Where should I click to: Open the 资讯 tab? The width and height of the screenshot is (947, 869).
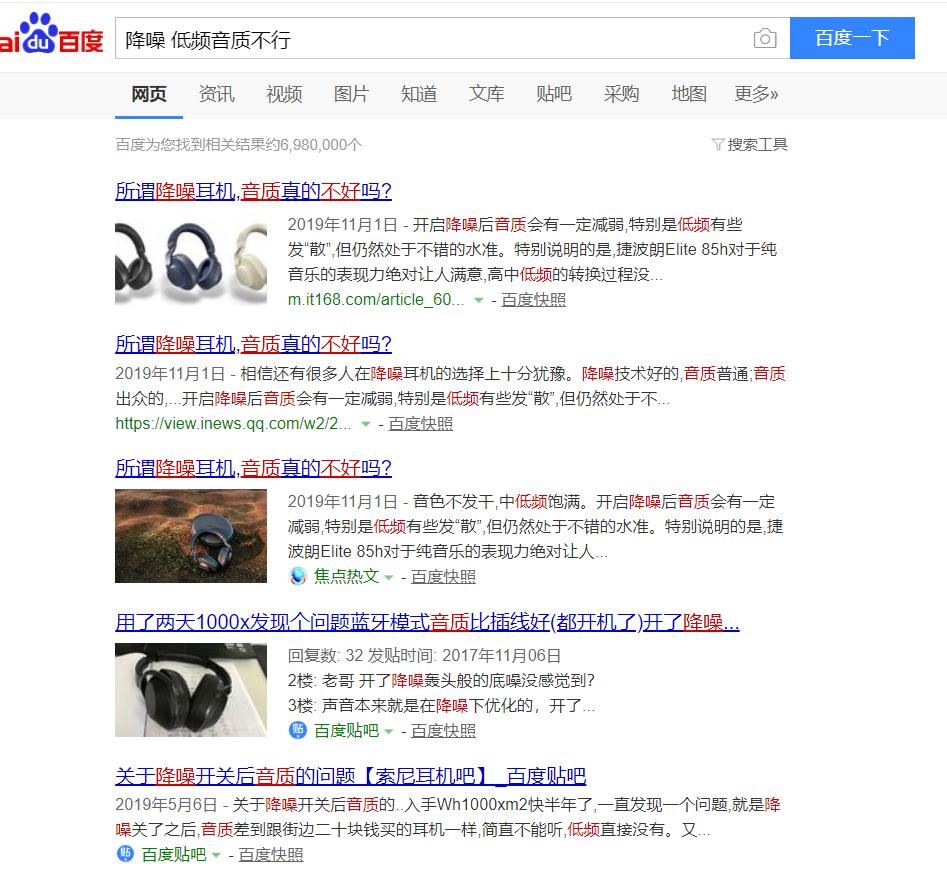pos(216,94)
